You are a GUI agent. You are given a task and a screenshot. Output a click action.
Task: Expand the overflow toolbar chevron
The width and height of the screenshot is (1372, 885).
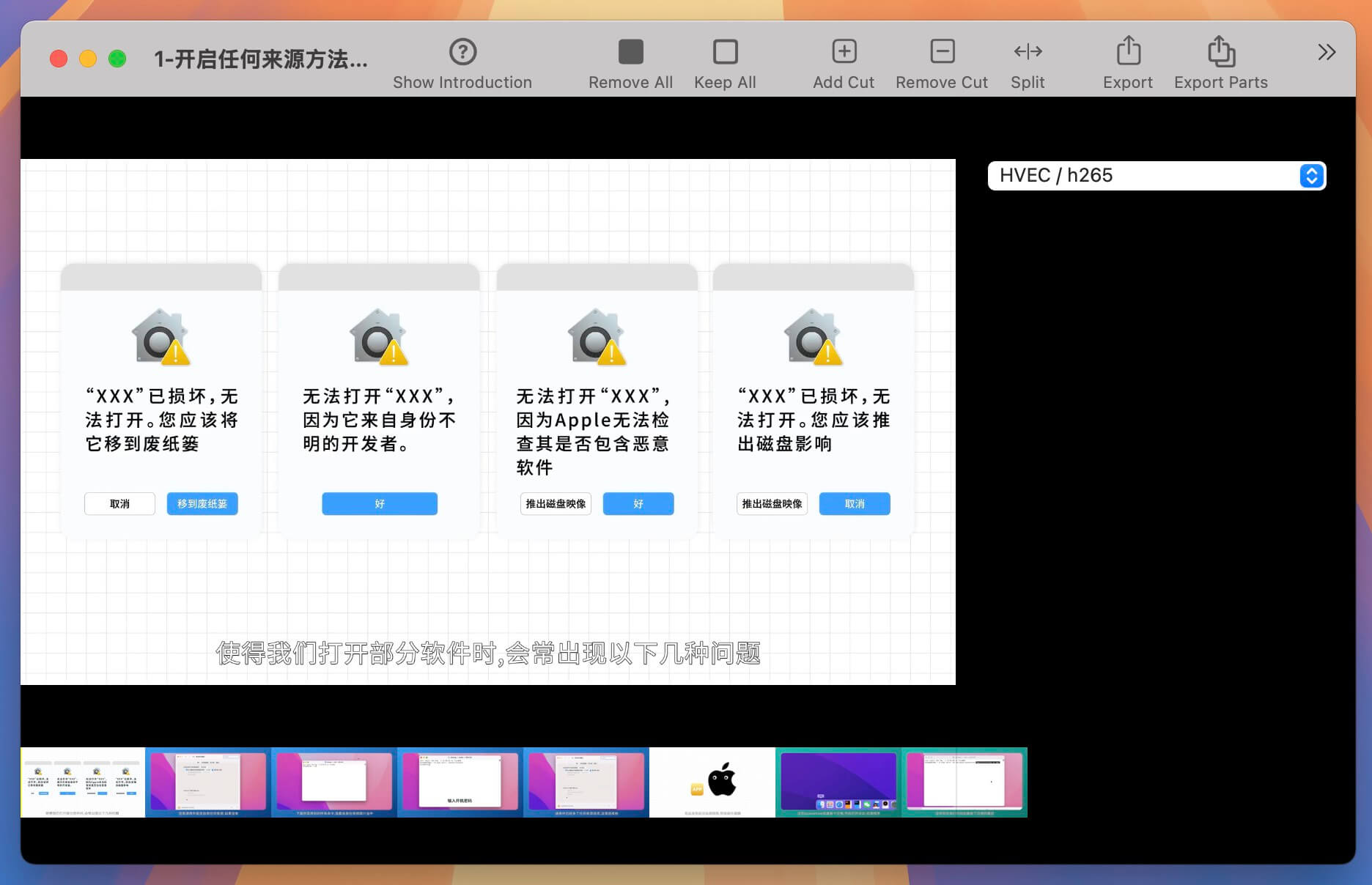pos(1325,51)
